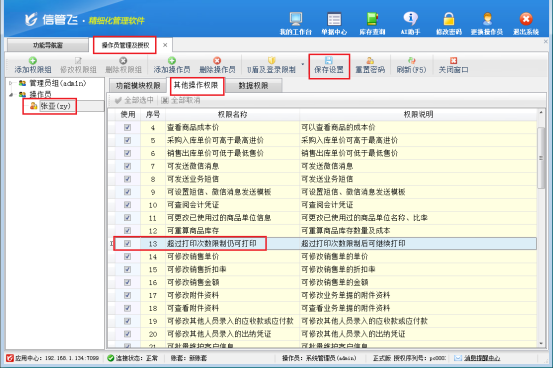
Task: Toggle checkbox for 超过打印次数限制仍可打印
Action: [x=128, y=244]
